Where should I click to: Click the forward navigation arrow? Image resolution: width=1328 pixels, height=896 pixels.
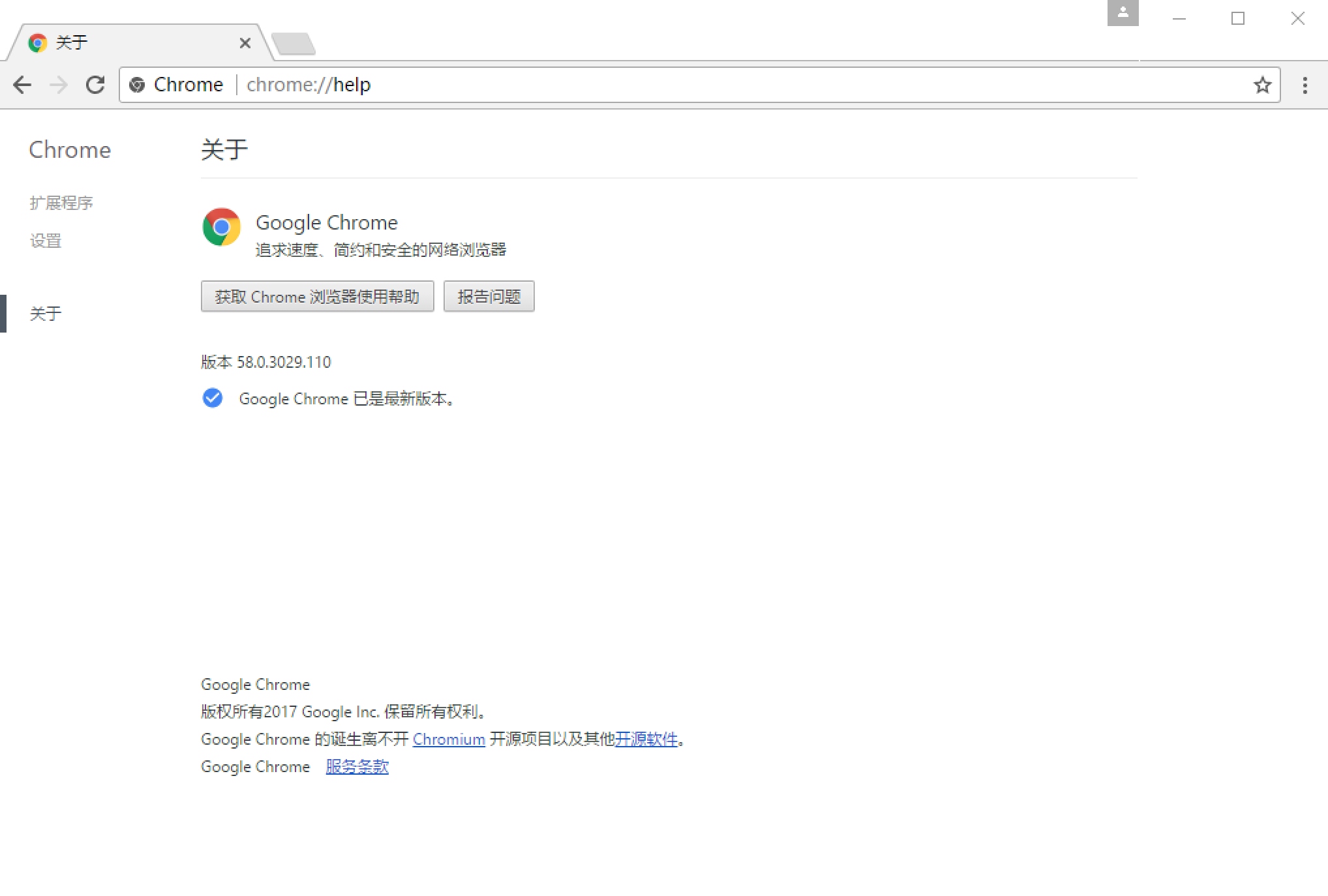click(59, 85)
